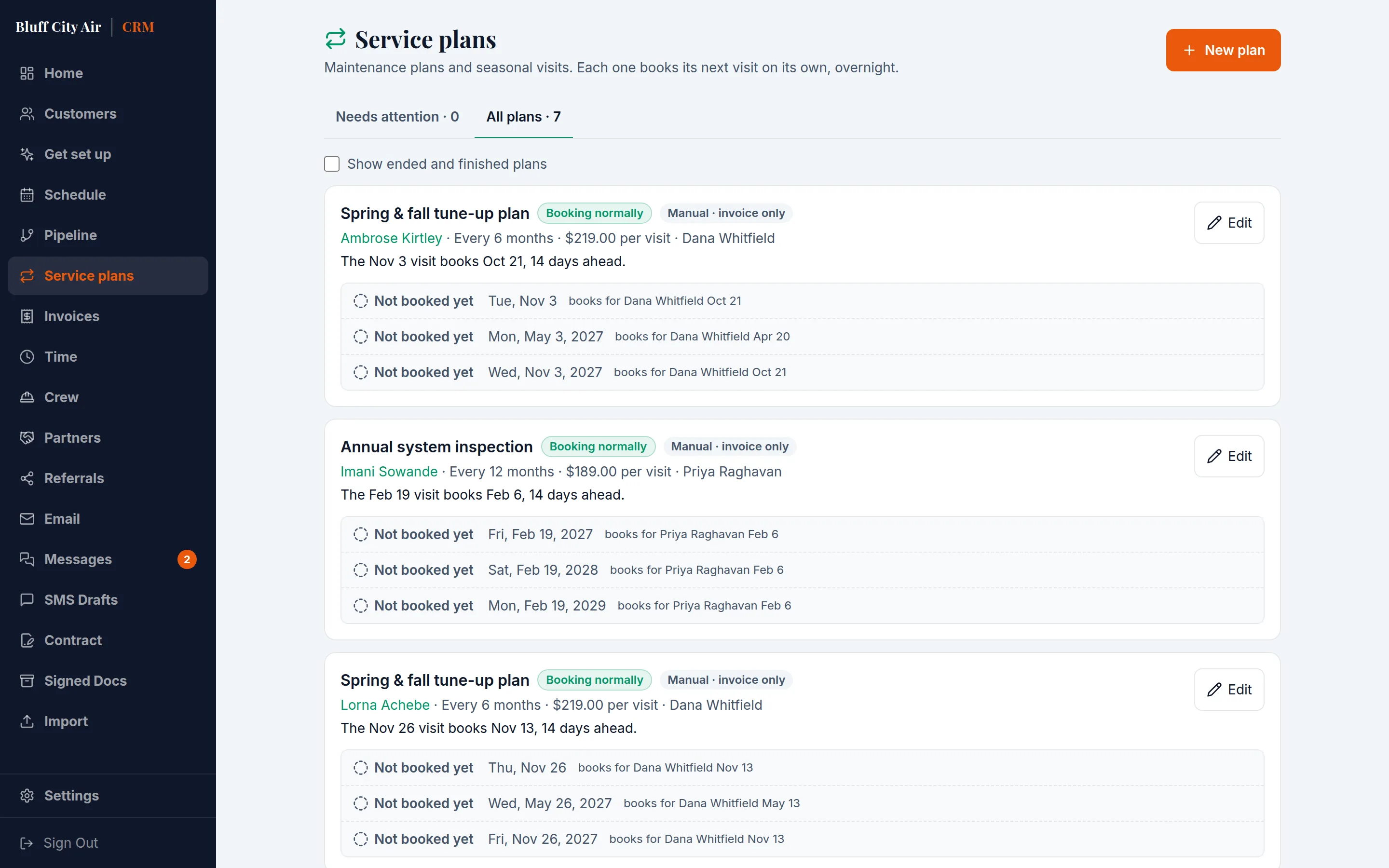Click the Sign Out icon
1389x868 pixels.
pyautogui.click(x=27, y=843)
